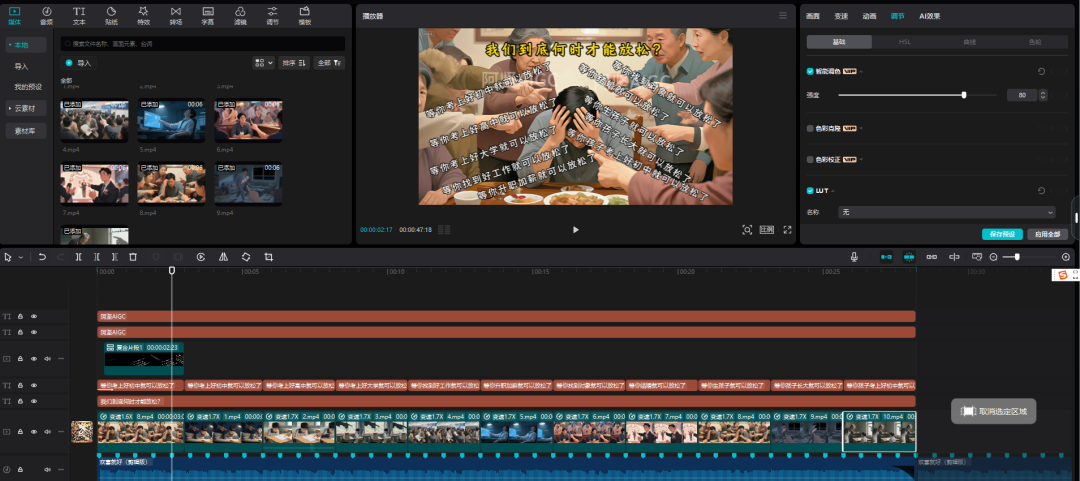Image resolution: width=1080 pixels, height=481 pixels.
Task: Open the 特效 effects tab
Action: 143,15
